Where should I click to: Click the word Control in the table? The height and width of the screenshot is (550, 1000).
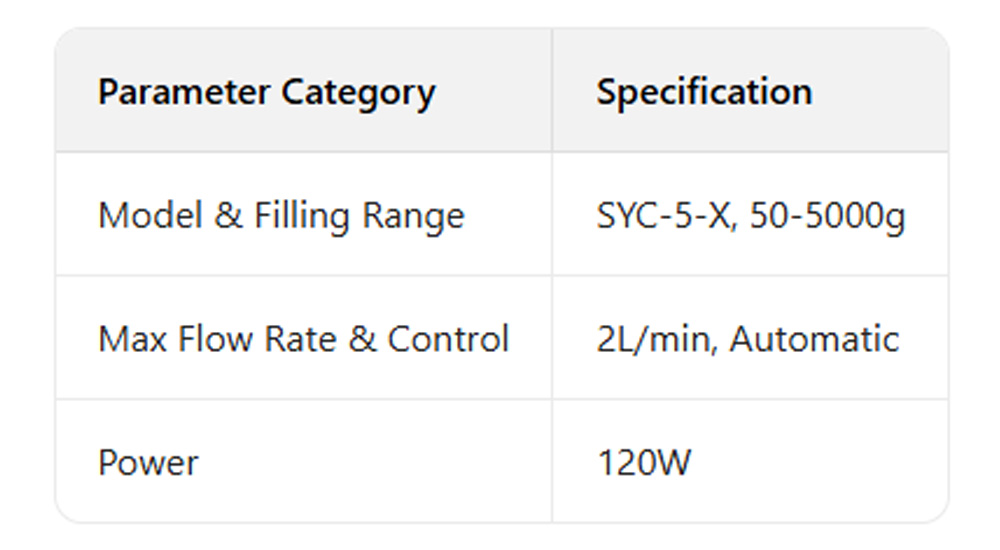448,339
